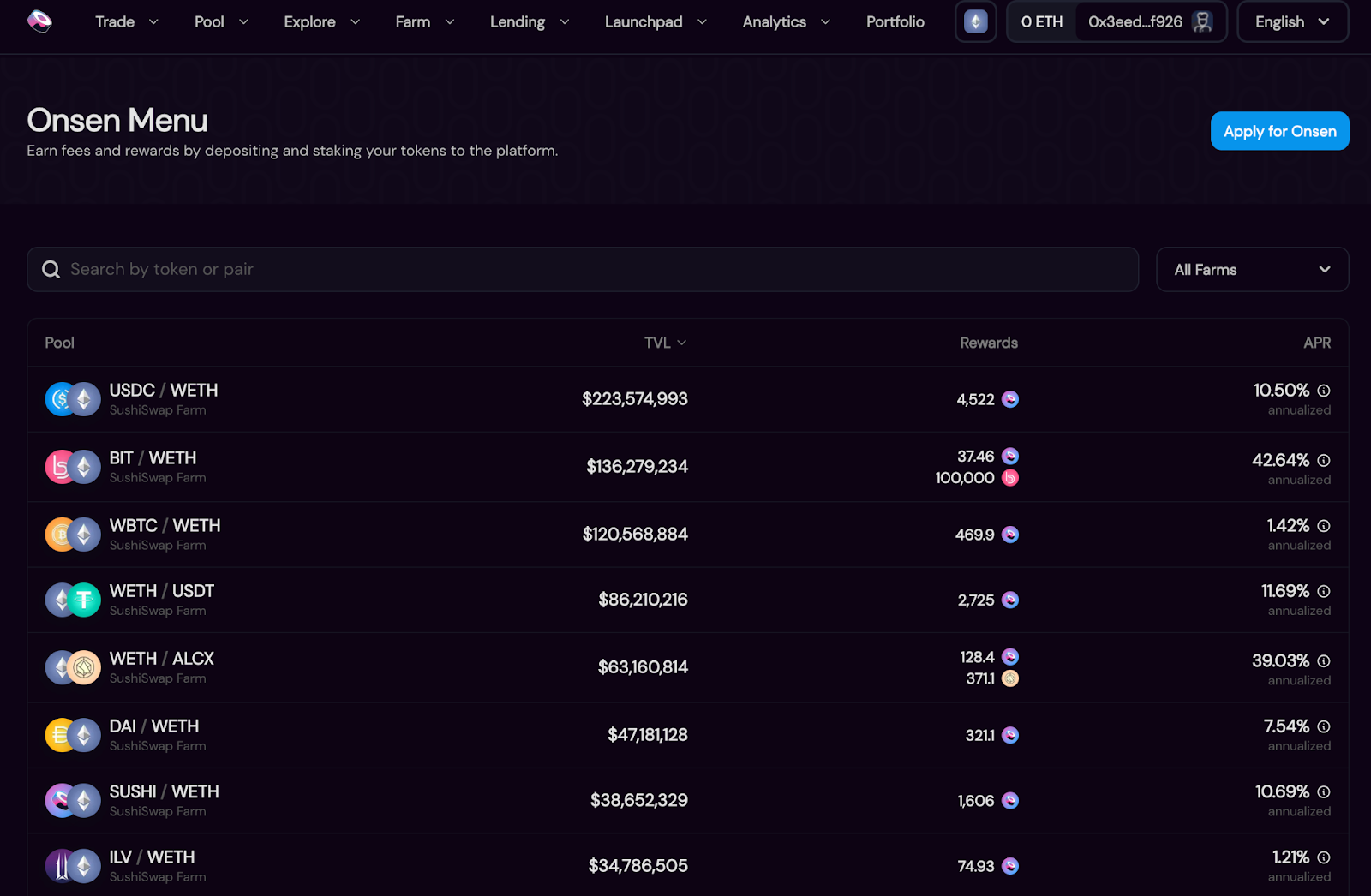Click the SUSHI reward icon beside 1,606

coord(1010,801)
